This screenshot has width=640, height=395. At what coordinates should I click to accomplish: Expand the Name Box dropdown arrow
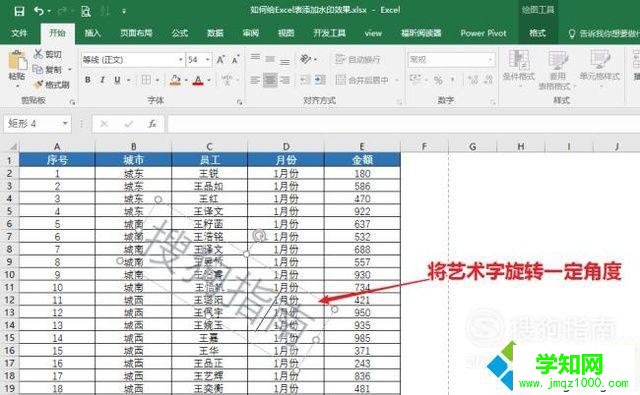pos(65,123)
